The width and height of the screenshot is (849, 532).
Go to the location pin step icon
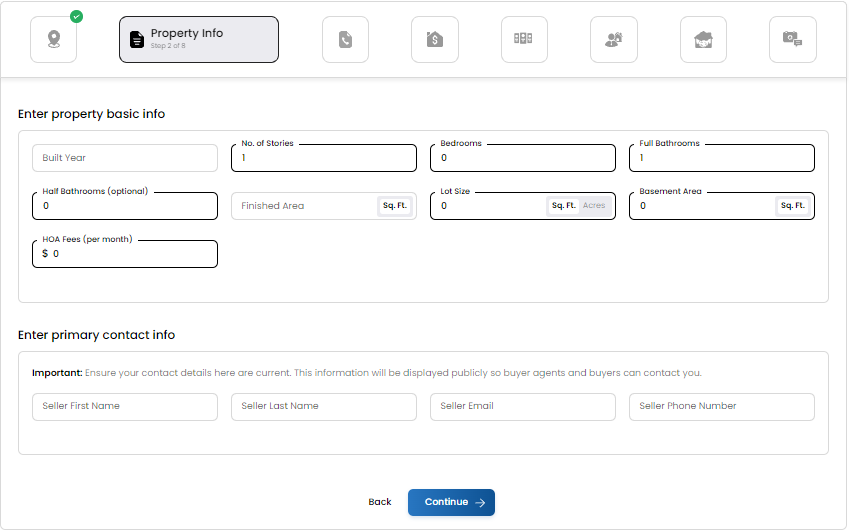(x=54, y=40)
